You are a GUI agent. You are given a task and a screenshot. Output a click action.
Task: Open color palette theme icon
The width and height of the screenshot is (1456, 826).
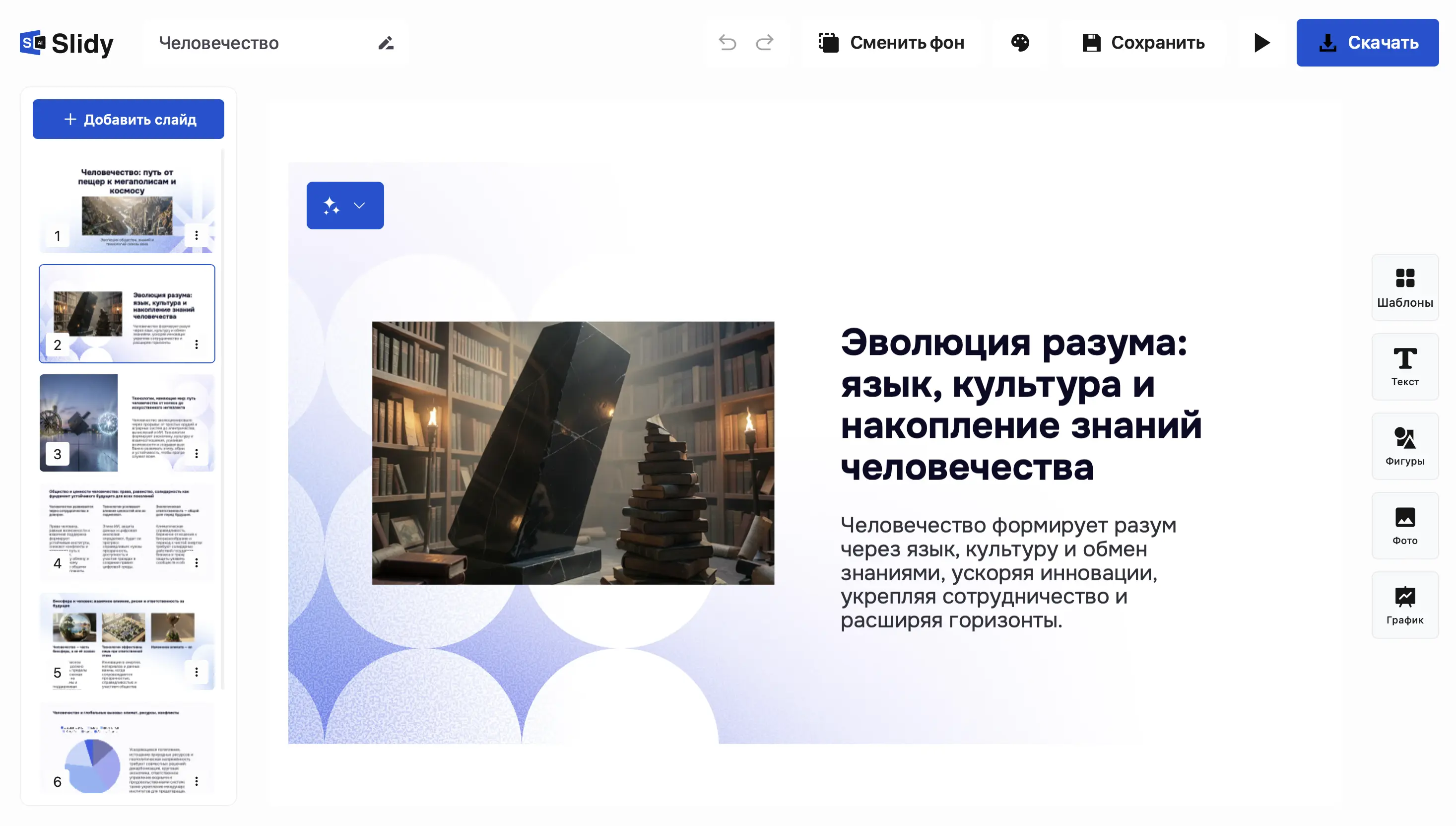(1020, 43)
